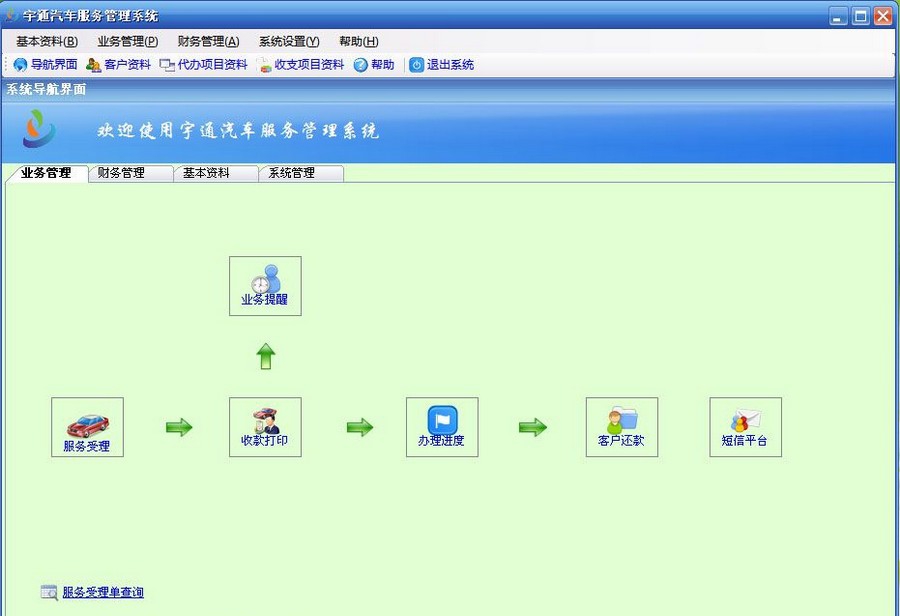Open the 客户还款 icon
Viewport: 900px width, 616px height.
coord(622,427)
